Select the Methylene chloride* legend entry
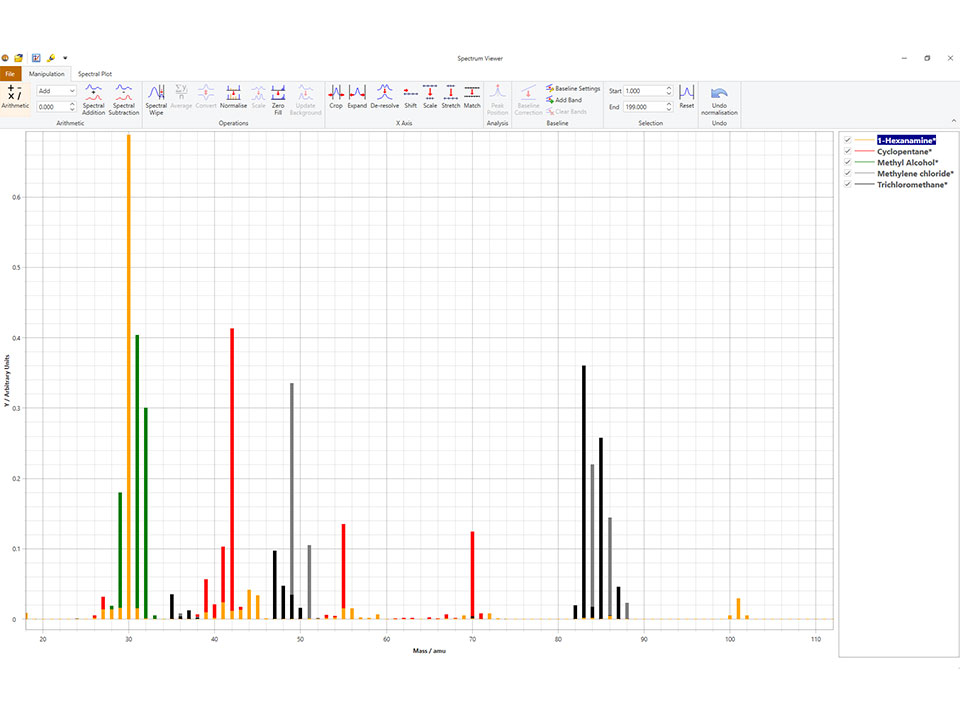960x720 pixels. [915, 173]
